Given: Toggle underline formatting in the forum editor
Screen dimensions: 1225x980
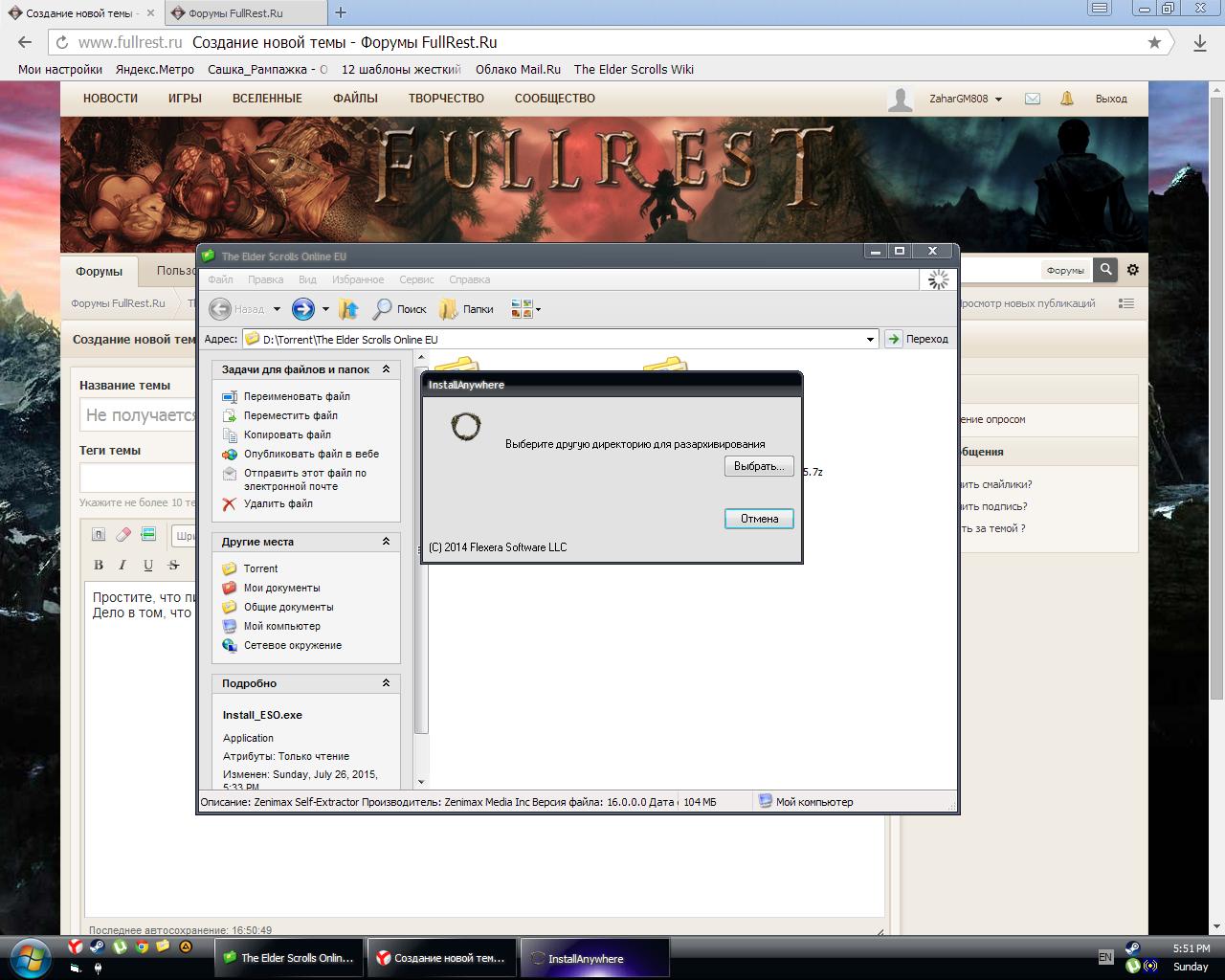Looking at the screenshot, I should click(148, 565).
